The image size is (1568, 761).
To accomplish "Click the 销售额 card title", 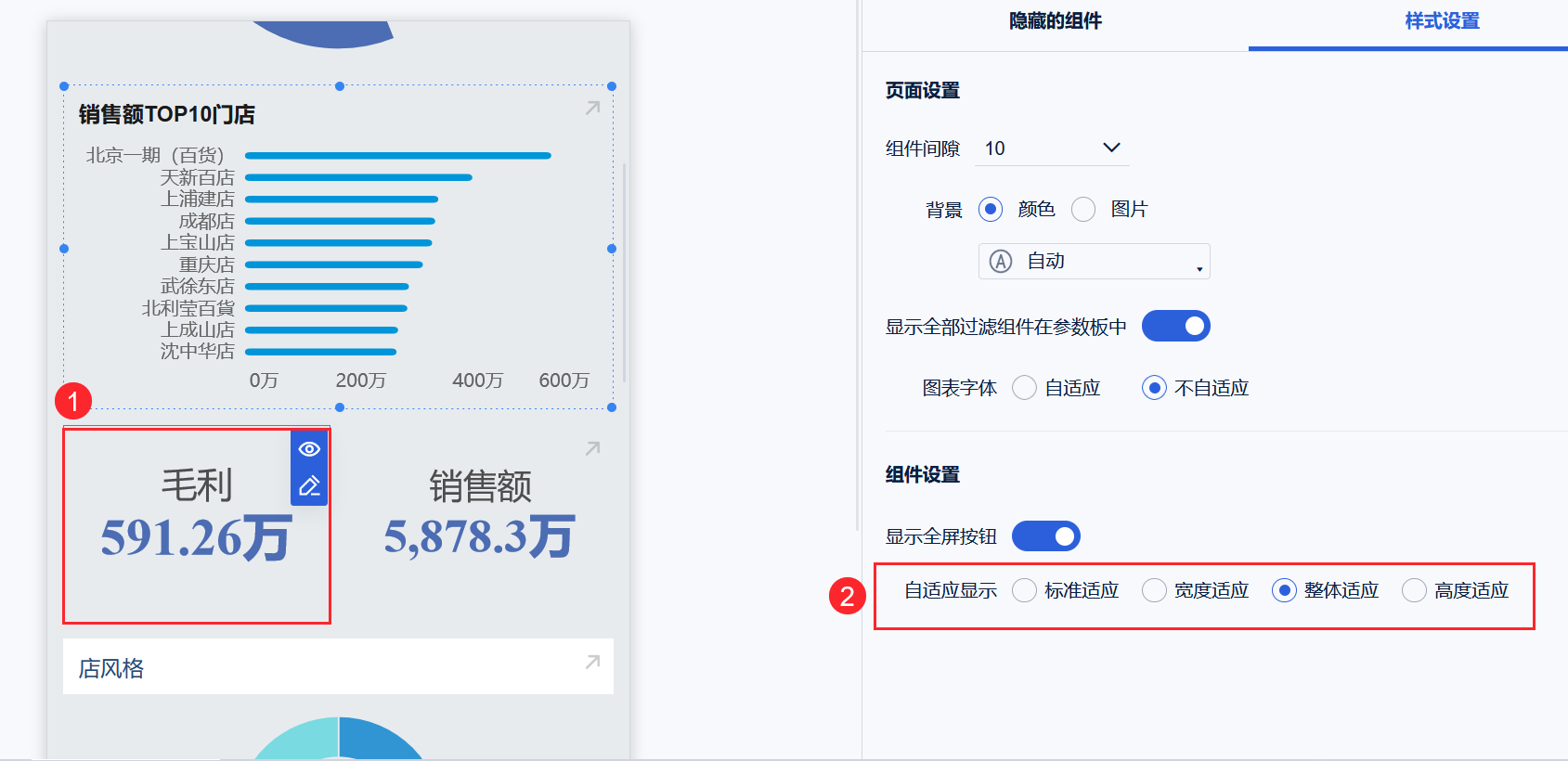I will (x=480, y=486).
